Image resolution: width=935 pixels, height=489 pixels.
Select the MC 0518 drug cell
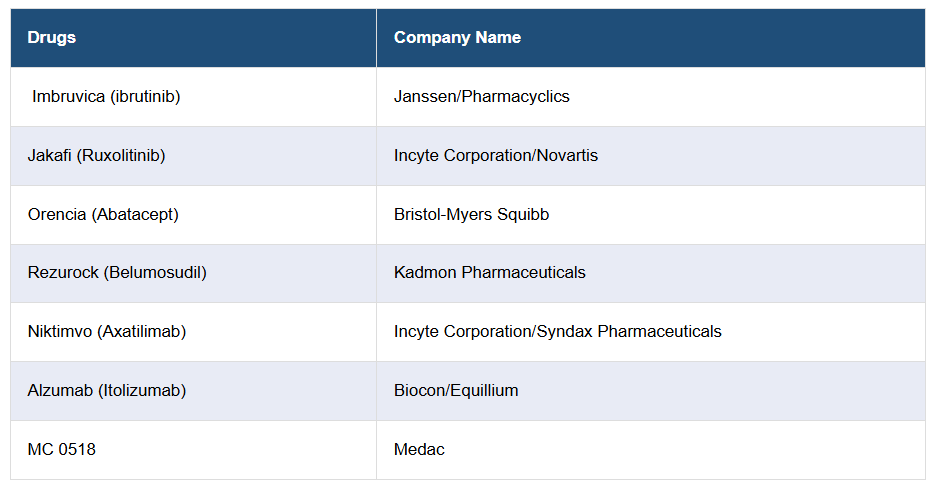click(x=62, y=450)
